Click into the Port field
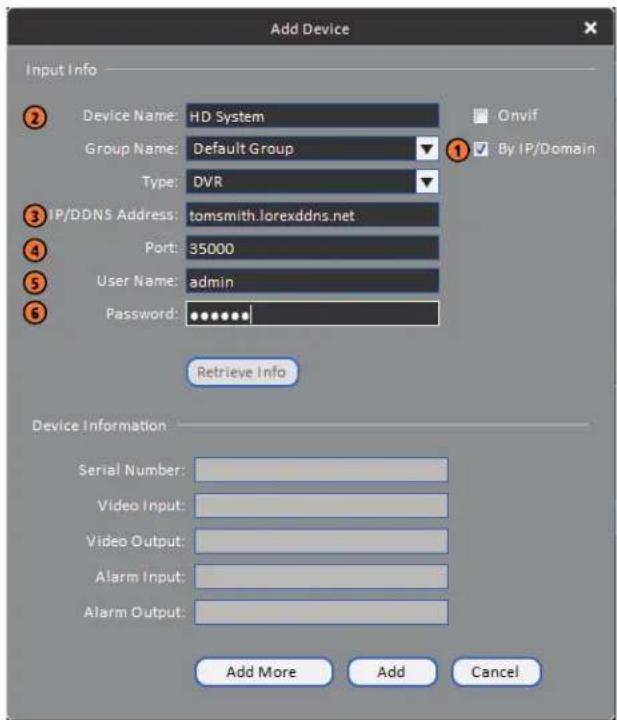 tap(312, 248)
